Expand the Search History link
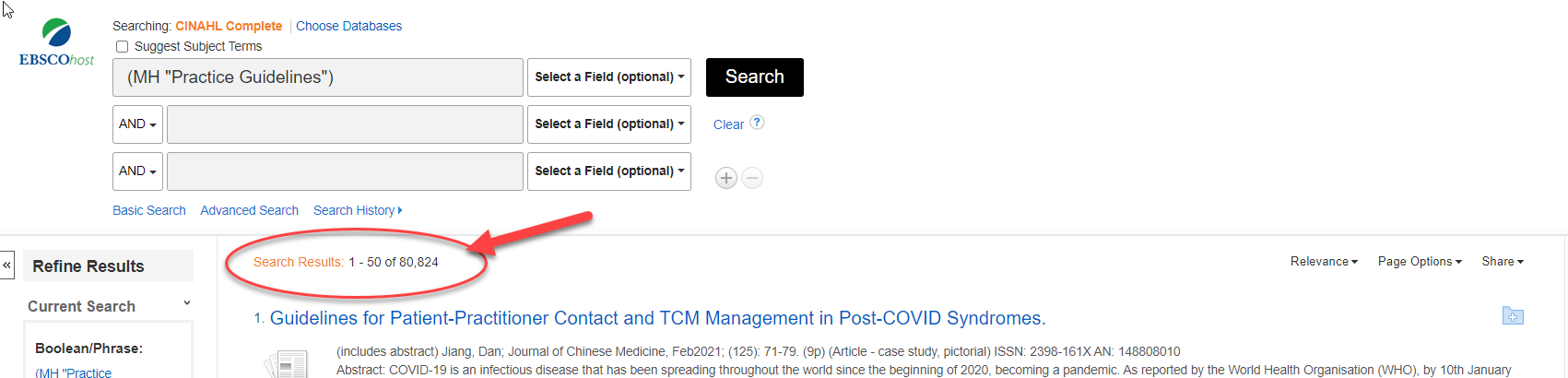This screenshot has width=1568, height=378. [x=358, y=210]
